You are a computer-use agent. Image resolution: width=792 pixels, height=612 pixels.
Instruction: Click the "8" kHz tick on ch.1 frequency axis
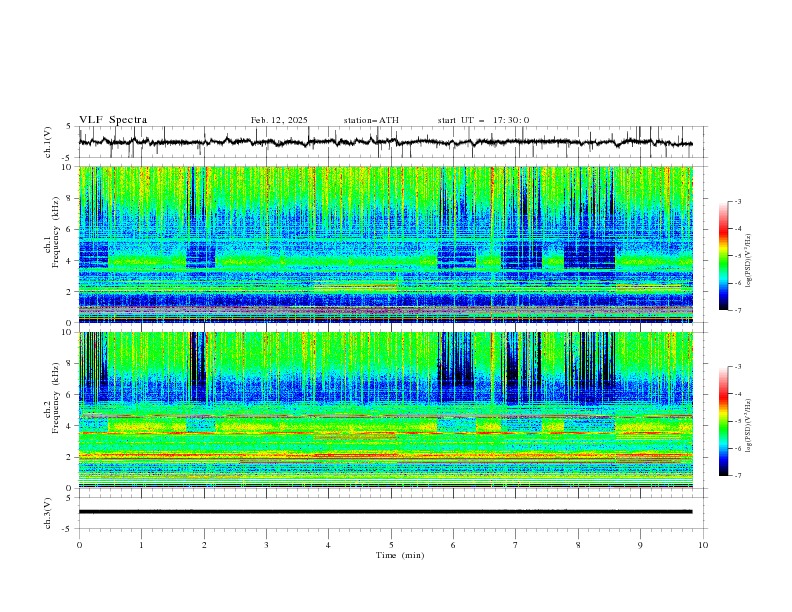pos(69,198)
